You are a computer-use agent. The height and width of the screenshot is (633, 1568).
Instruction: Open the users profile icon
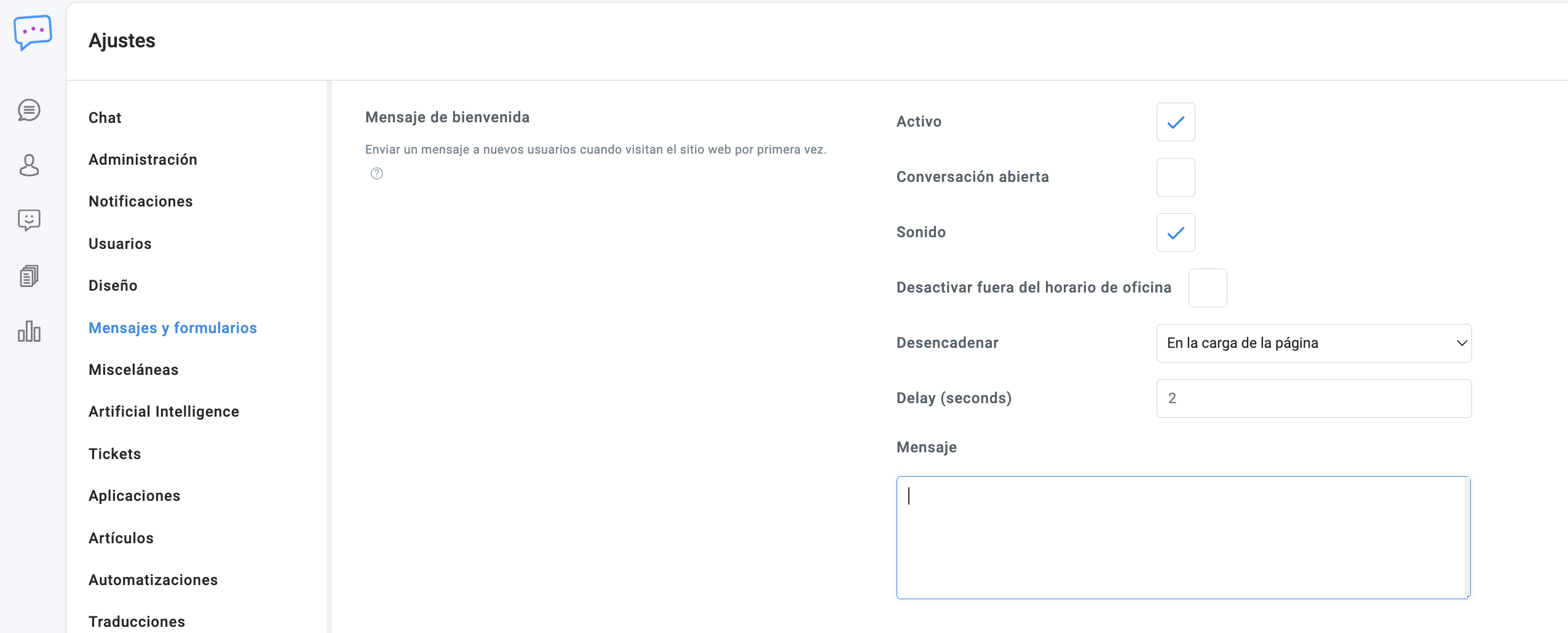point(29,165)
